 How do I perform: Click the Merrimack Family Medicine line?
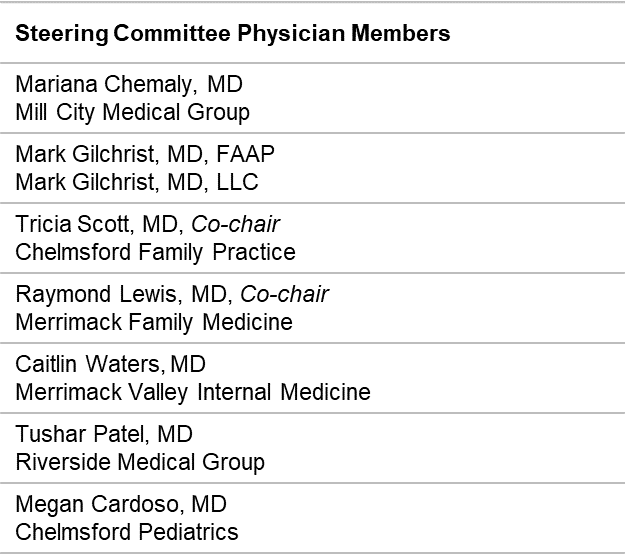click(x=154, y=323)
